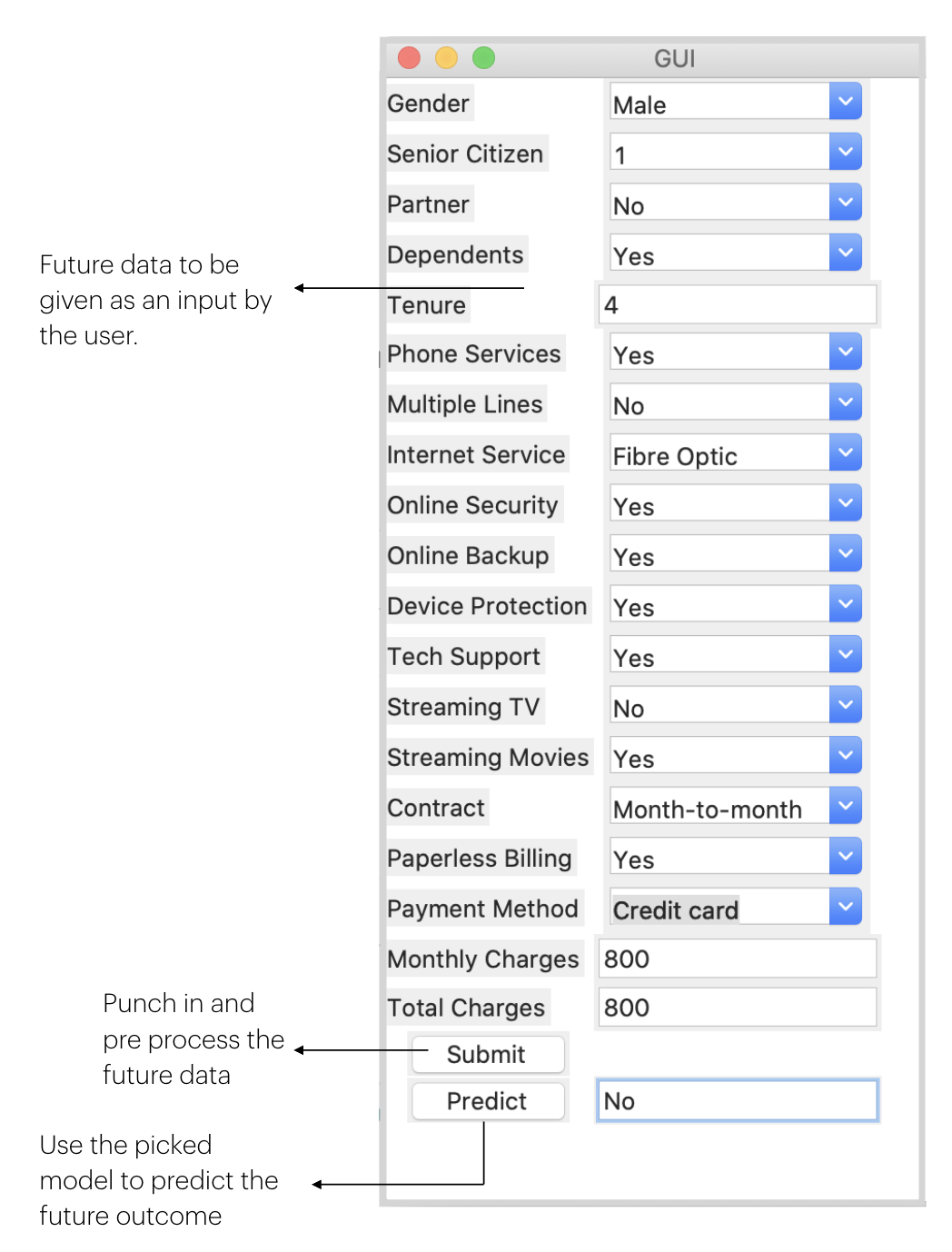Open the Gender dropdown
The height and width of the screenshot is (1252, 952).
(845, 102)
